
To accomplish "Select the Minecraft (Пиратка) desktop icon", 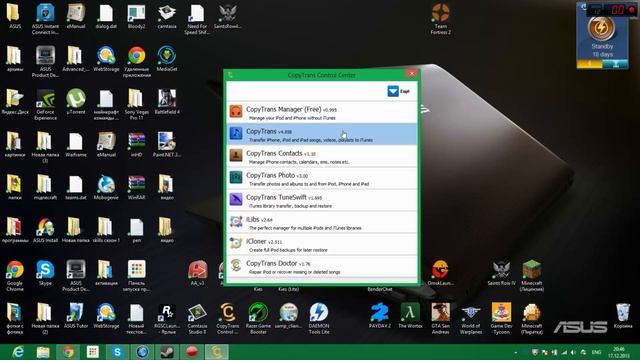I will pos(531,319).
